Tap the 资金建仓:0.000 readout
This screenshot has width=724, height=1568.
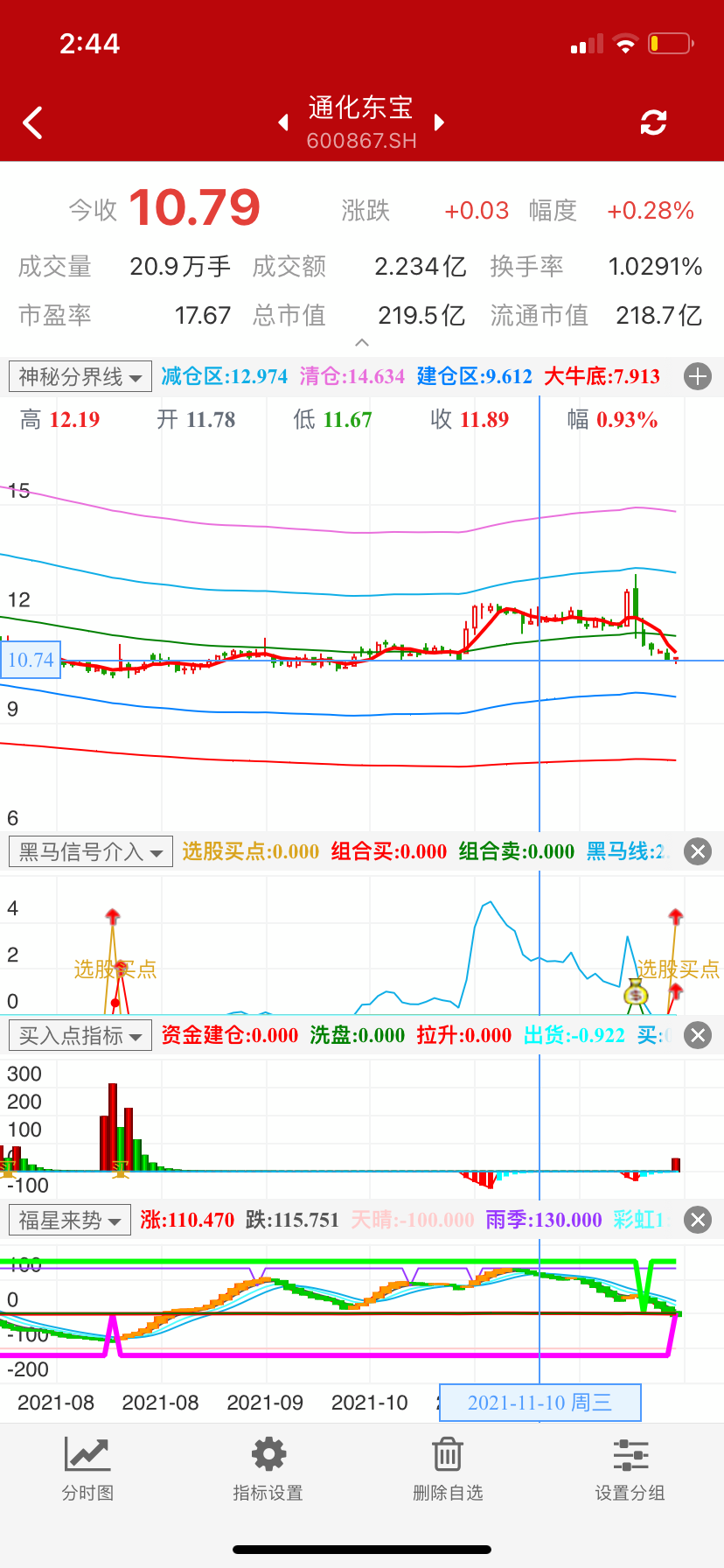[230, 1035]
